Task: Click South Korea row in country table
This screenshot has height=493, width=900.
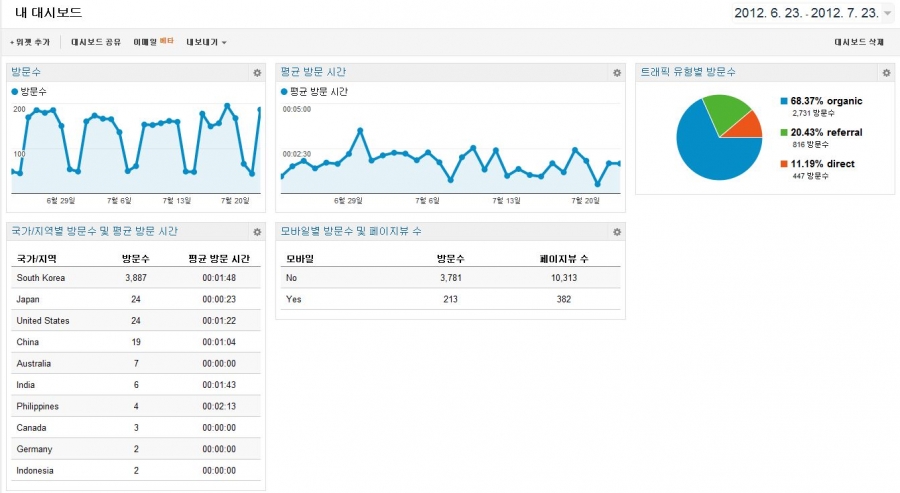Action: [41, 278]
